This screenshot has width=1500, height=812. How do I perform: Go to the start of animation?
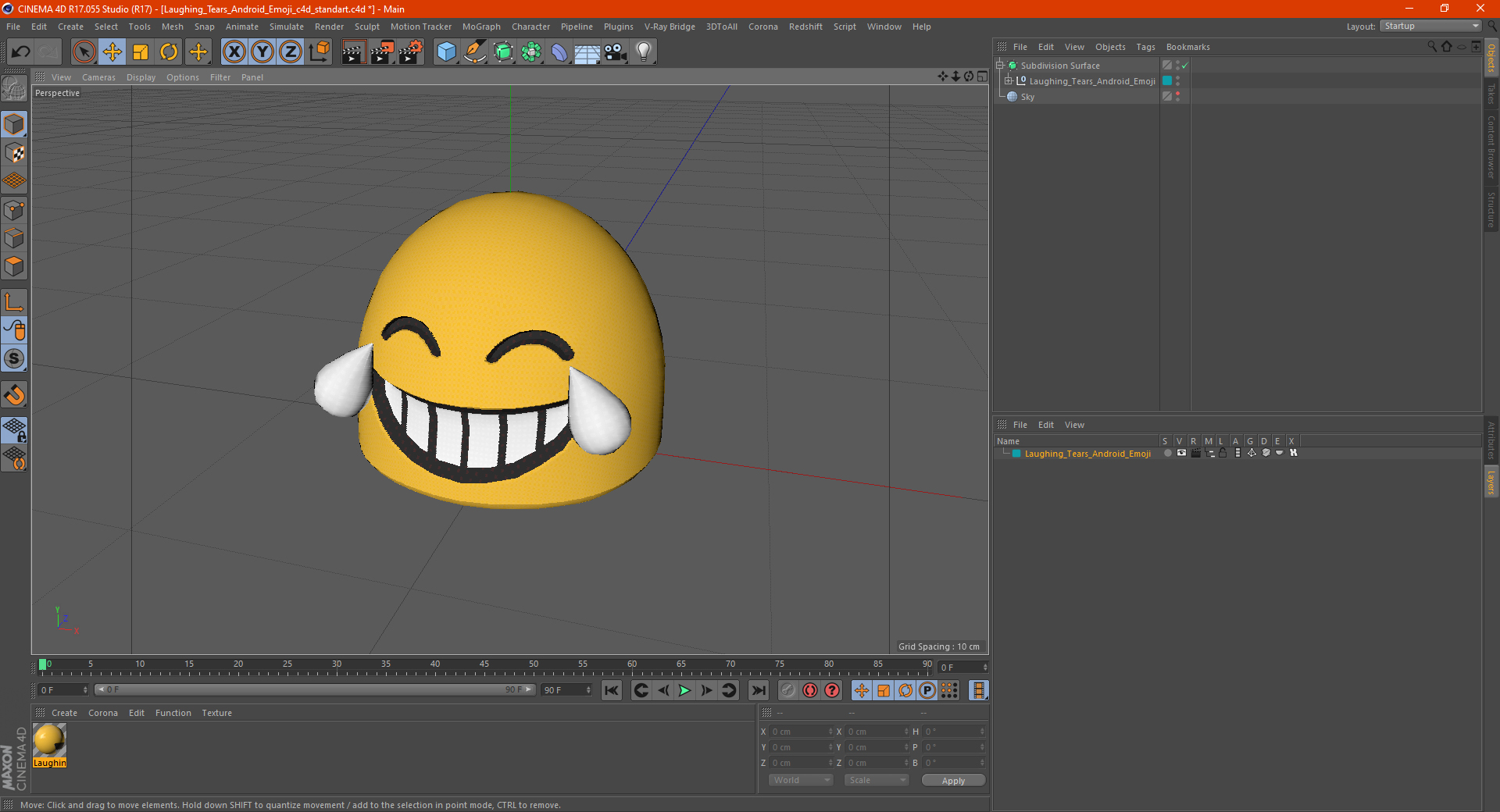(612, 690)
